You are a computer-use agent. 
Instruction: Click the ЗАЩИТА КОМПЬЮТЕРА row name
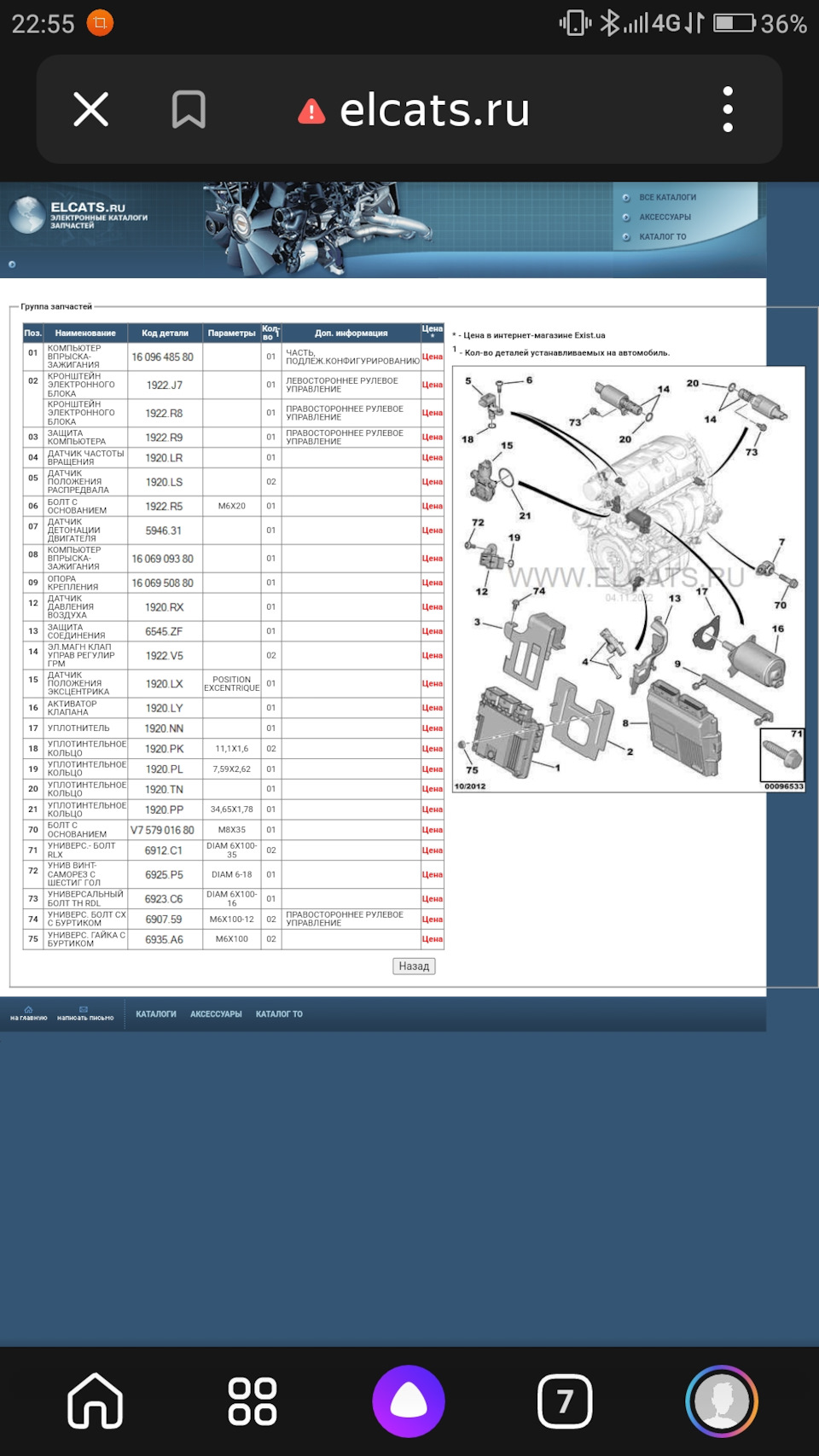(77, 438)
